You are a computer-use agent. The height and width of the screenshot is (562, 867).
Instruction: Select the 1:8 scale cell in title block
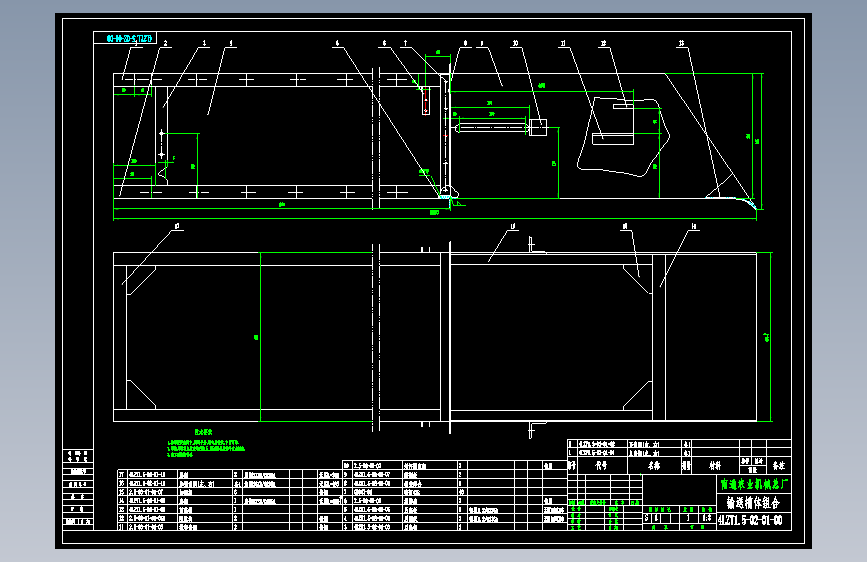click(x=707, y=518)
